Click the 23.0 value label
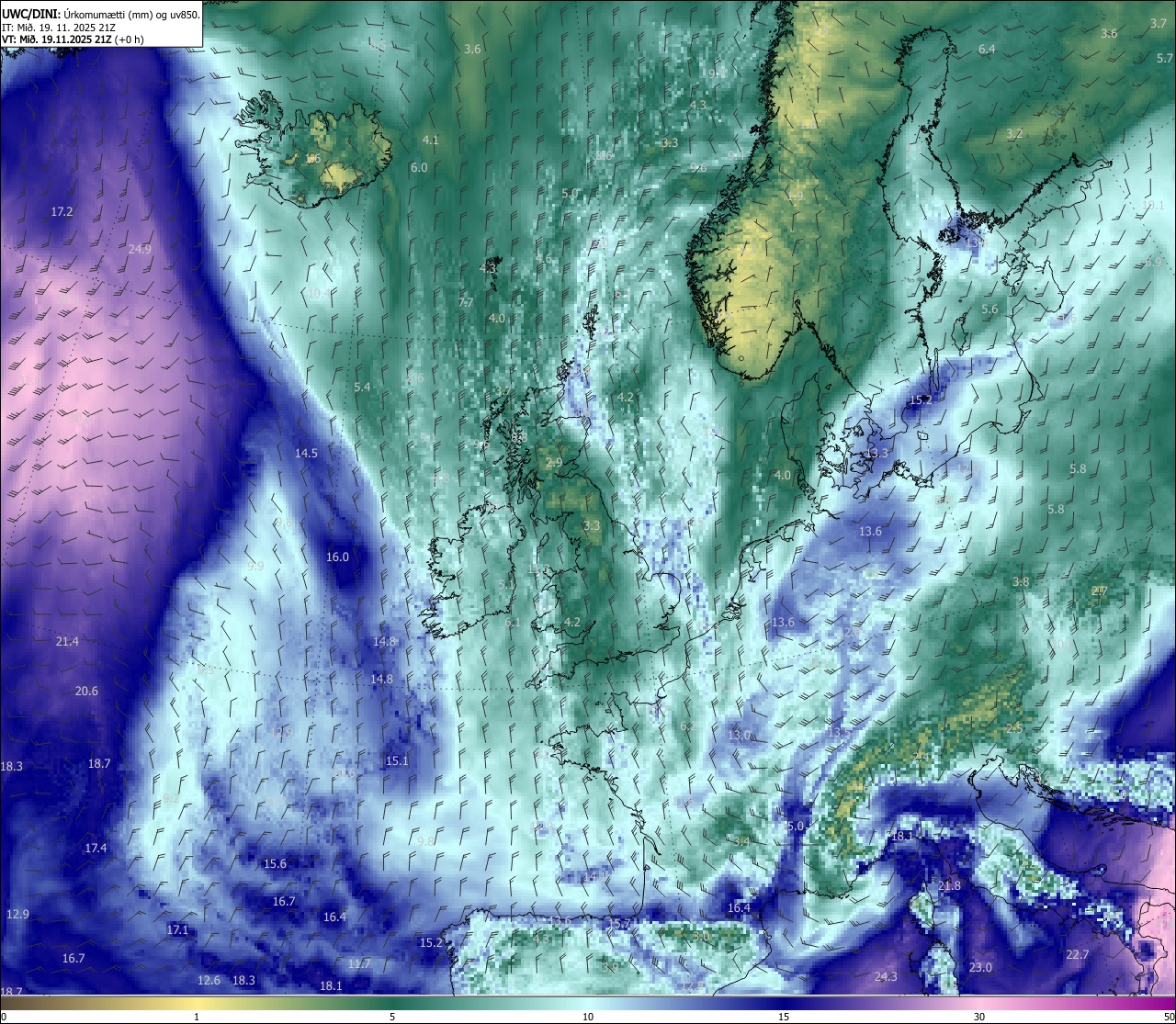Screen dimensions: 1176x1024 980,967
